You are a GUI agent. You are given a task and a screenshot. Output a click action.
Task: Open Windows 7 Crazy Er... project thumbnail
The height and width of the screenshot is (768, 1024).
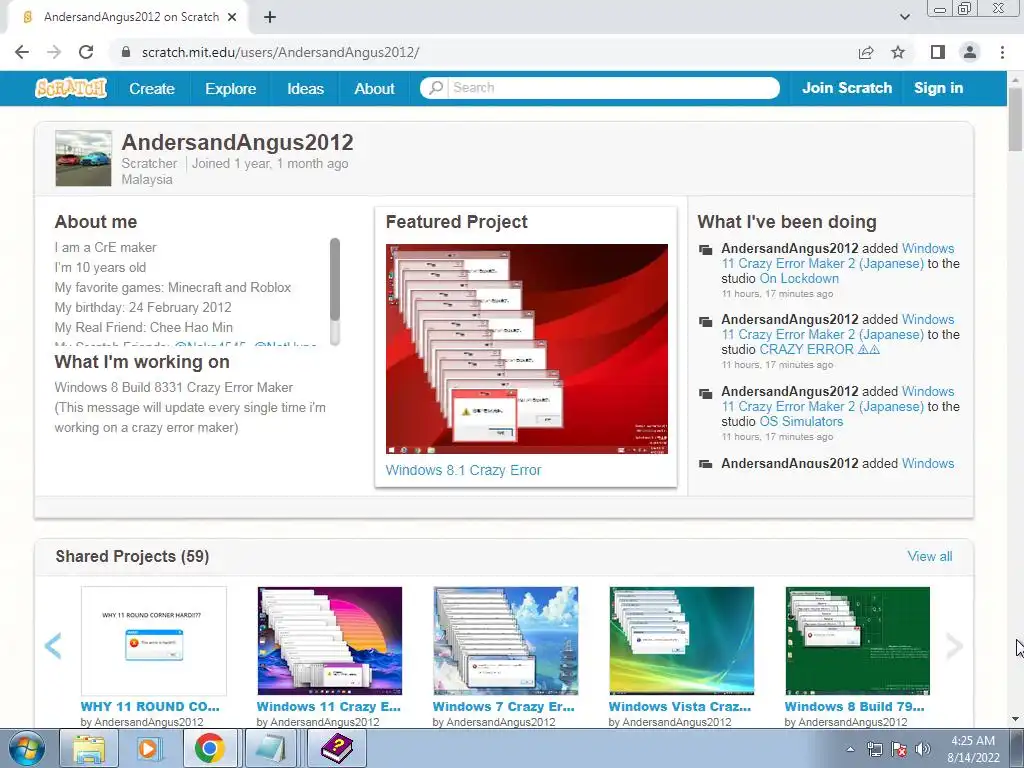[x=505, y=641]
